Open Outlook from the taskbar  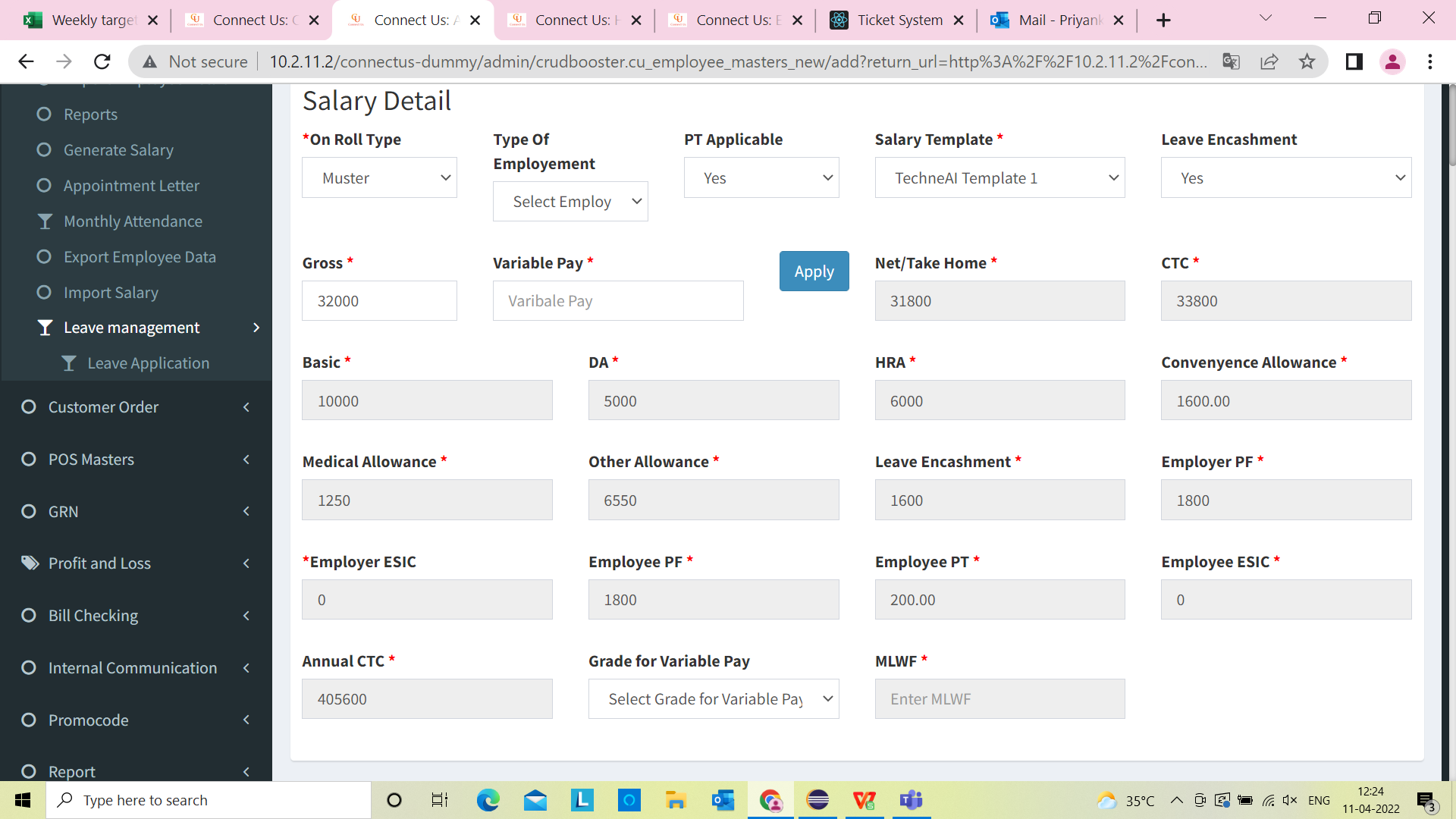click(x=723, y=800)
